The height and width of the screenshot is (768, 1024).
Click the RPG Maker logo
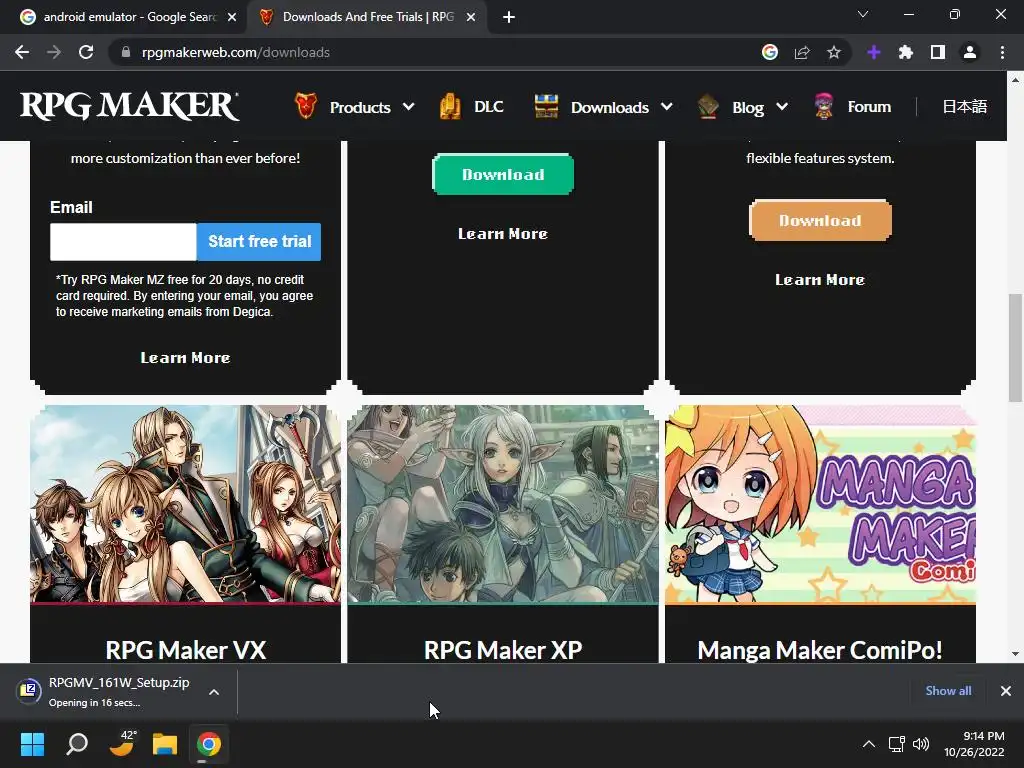(129, 106)
